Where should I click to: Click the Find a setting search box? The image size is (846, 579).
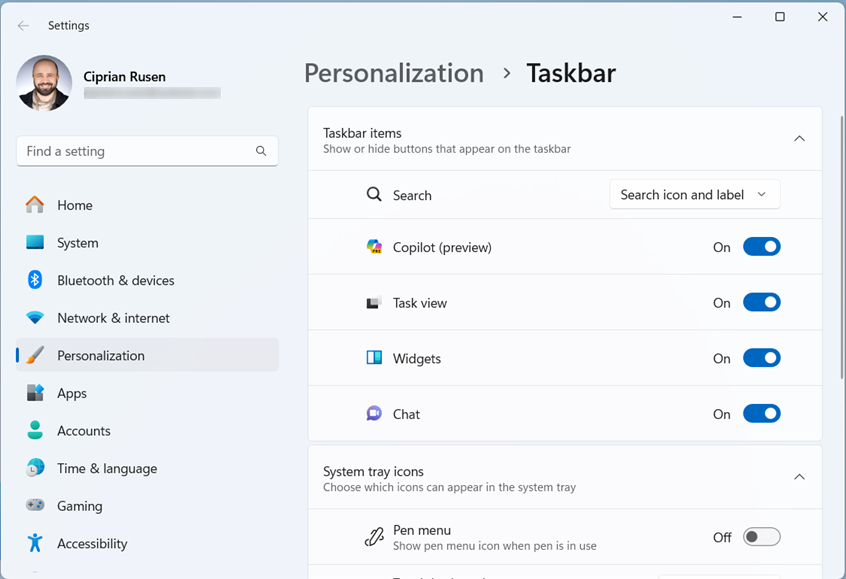pyautogui.click(x=147, y=151)
